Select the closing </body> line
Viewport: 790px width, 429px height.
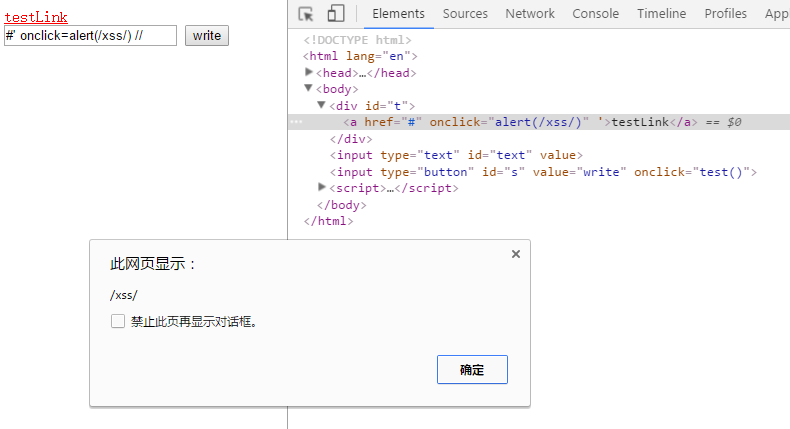342,205
